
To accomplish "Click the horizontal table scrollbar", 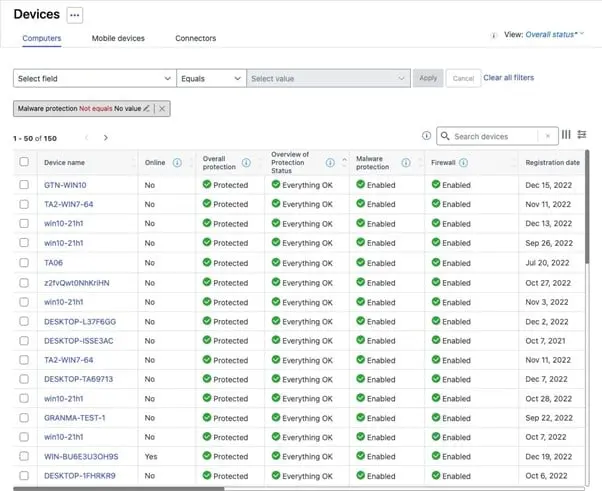I will coord(119,489).
